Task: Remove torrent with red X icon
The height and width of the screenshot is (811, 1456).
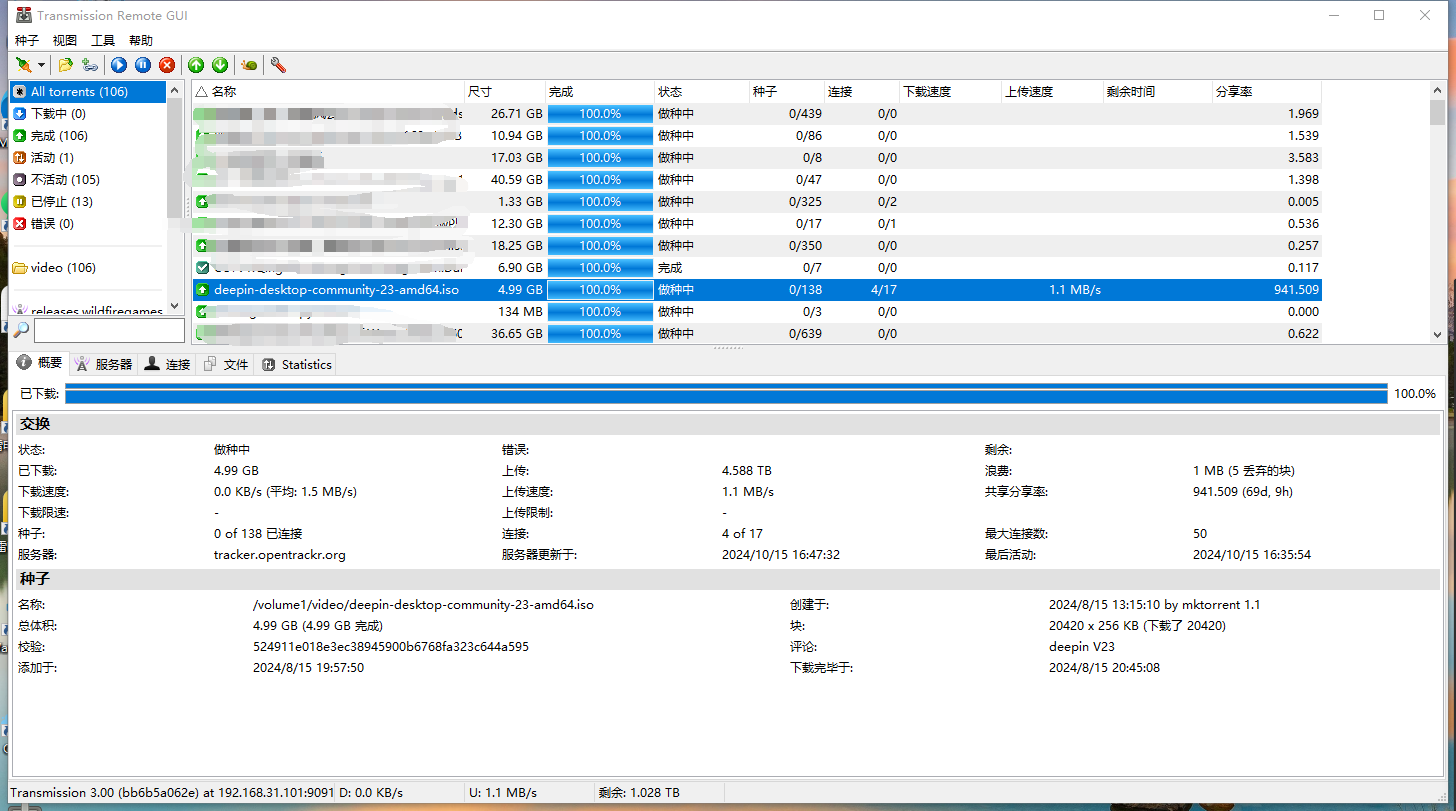Action: [x=167, y=65]
